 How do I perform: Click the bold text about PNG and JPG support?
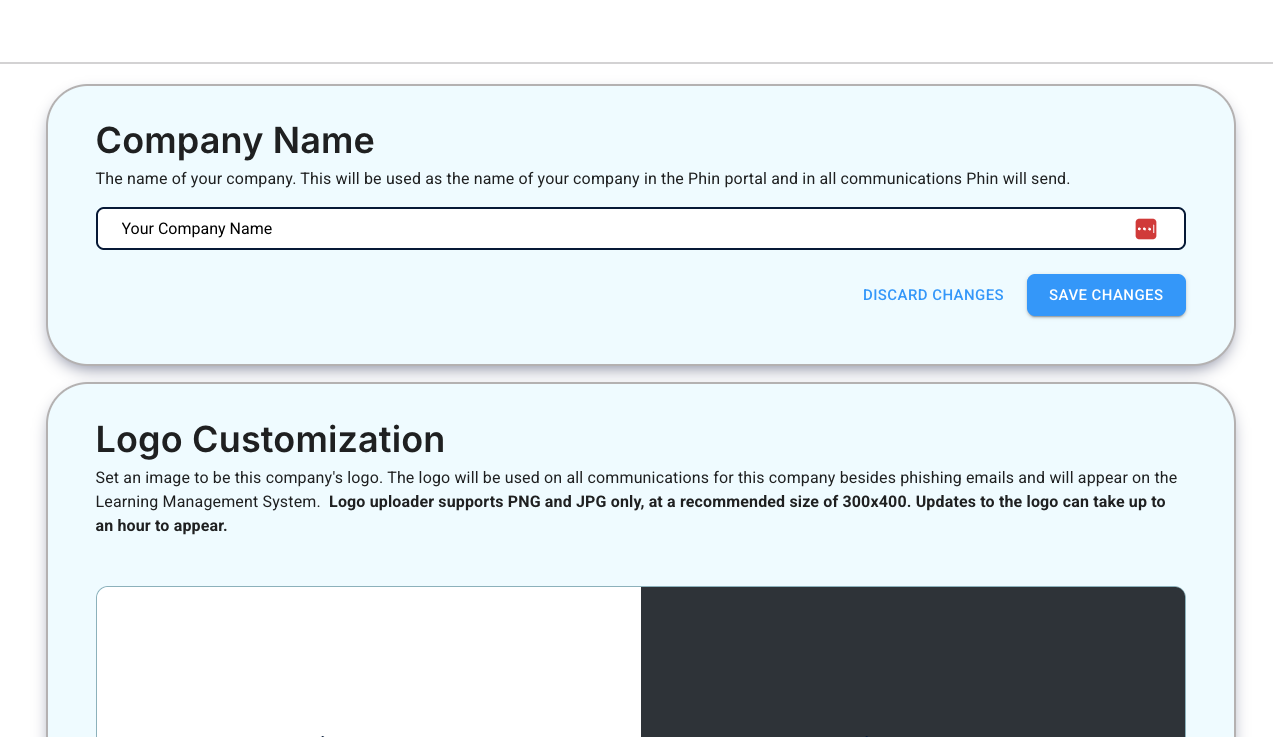coord(630,513)
